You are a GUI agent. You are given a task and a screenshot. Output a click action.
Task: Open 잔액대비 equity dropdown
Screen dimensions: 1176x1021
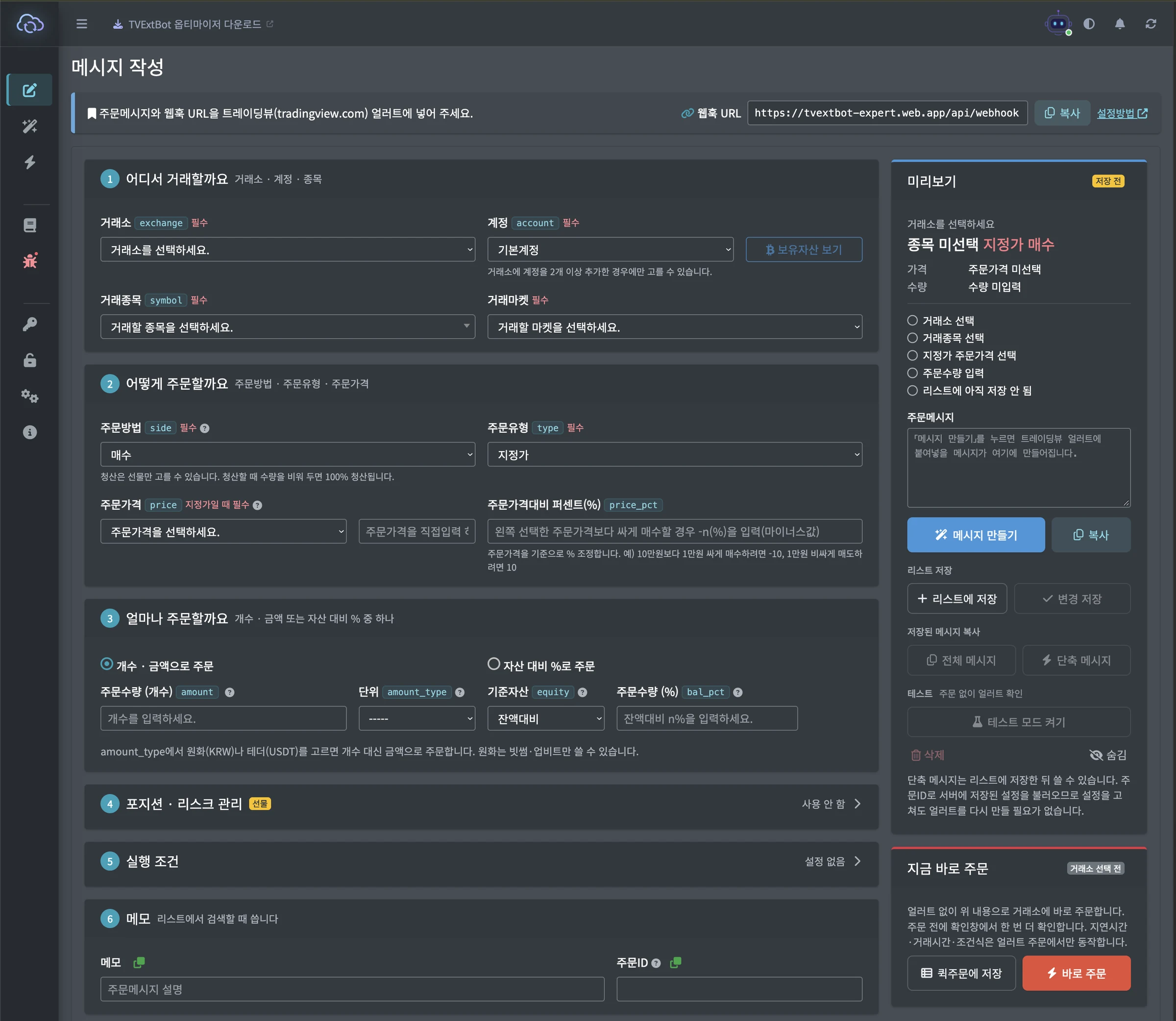pyautogui.click(x=545, y=719)
